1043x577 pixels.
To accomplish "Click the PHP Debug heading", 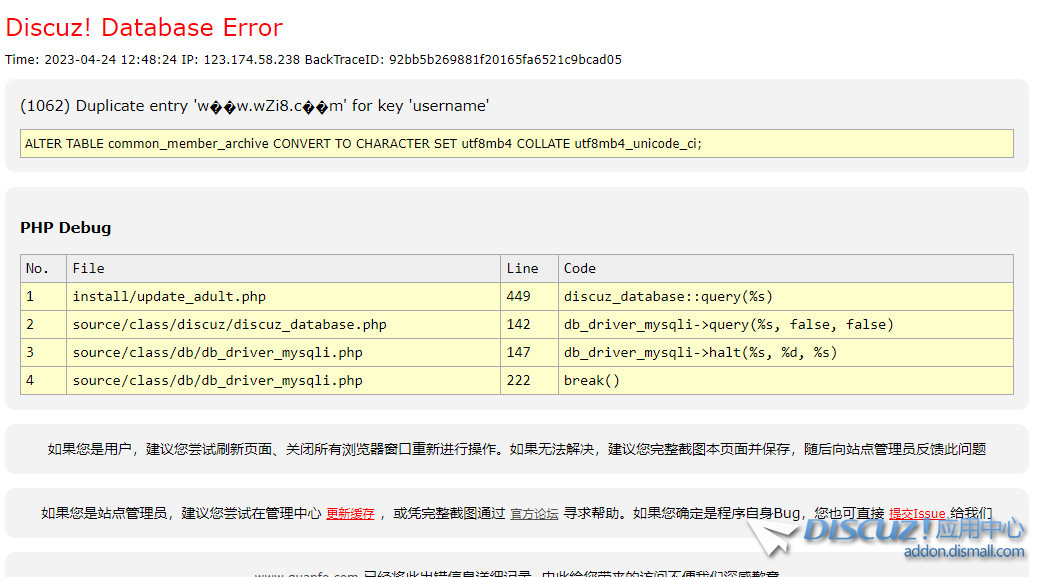I will 65,227.
